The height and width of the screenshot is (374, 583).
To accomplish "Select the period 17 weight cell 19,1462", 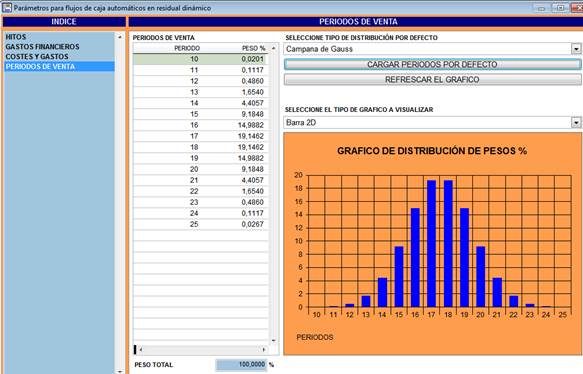I will pyautogui.click(x=251, y=136).
